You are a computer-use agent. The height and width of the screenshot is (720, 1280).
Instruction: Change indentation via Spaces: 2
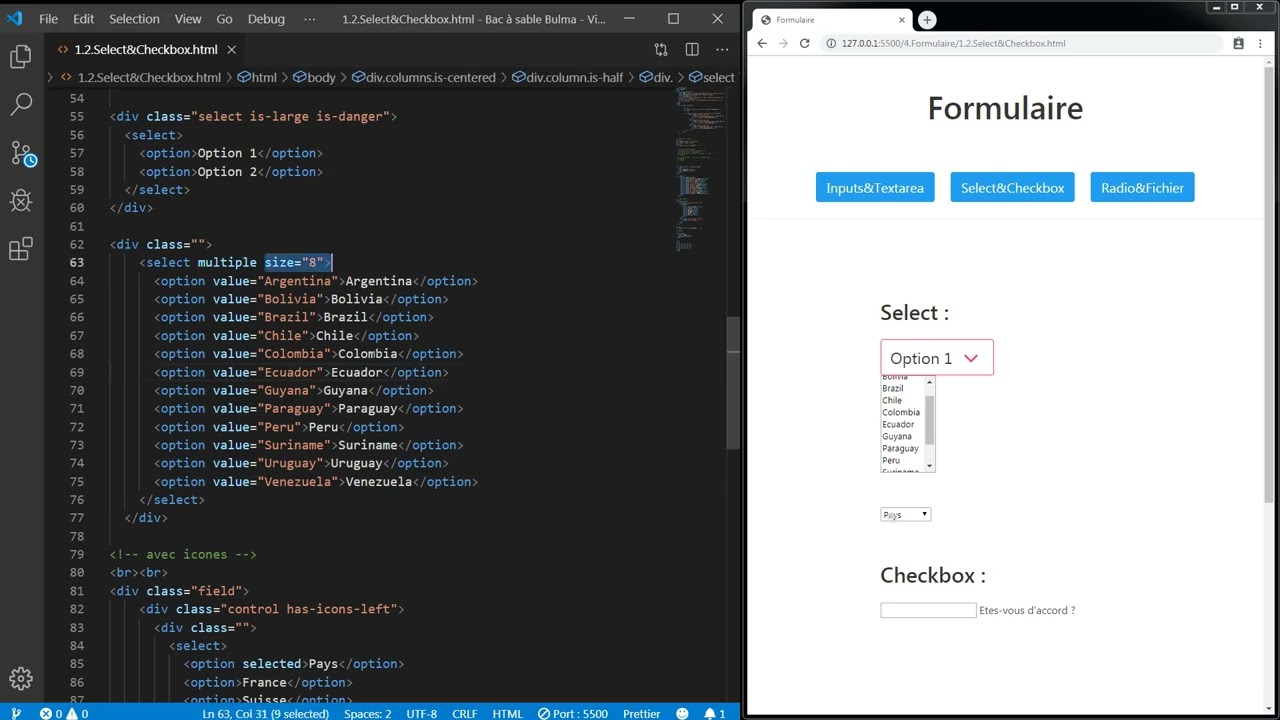(x=367, y=713)
